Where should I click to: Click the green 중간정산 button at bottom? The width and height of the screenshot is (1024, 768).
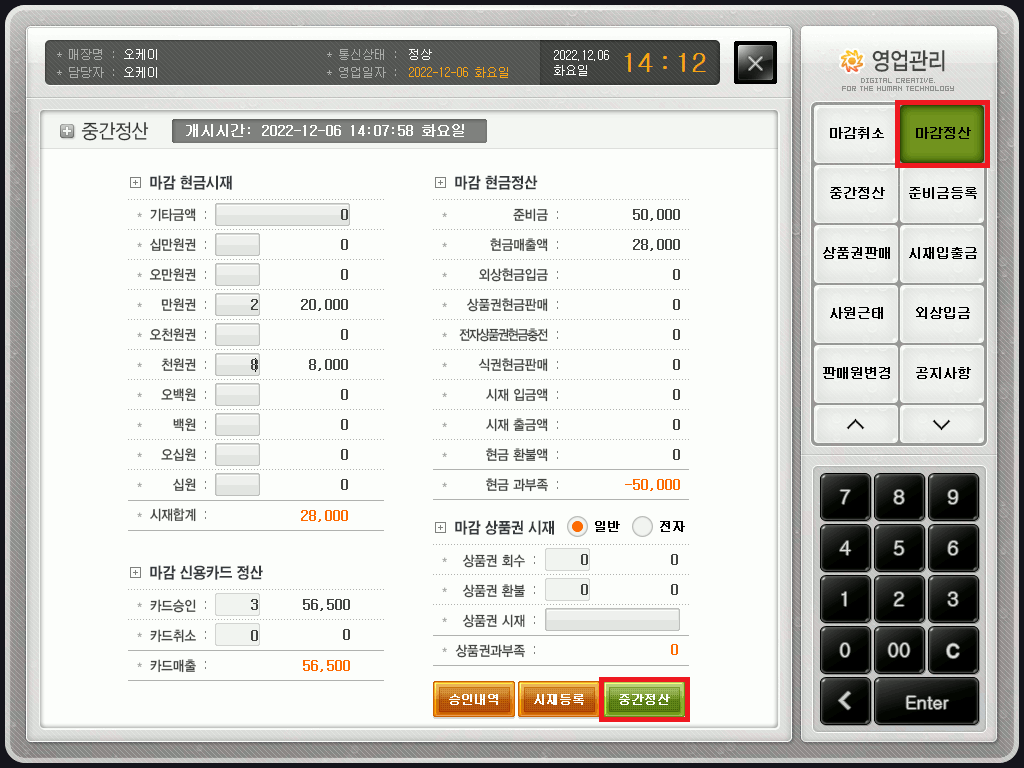coord(645,700)
